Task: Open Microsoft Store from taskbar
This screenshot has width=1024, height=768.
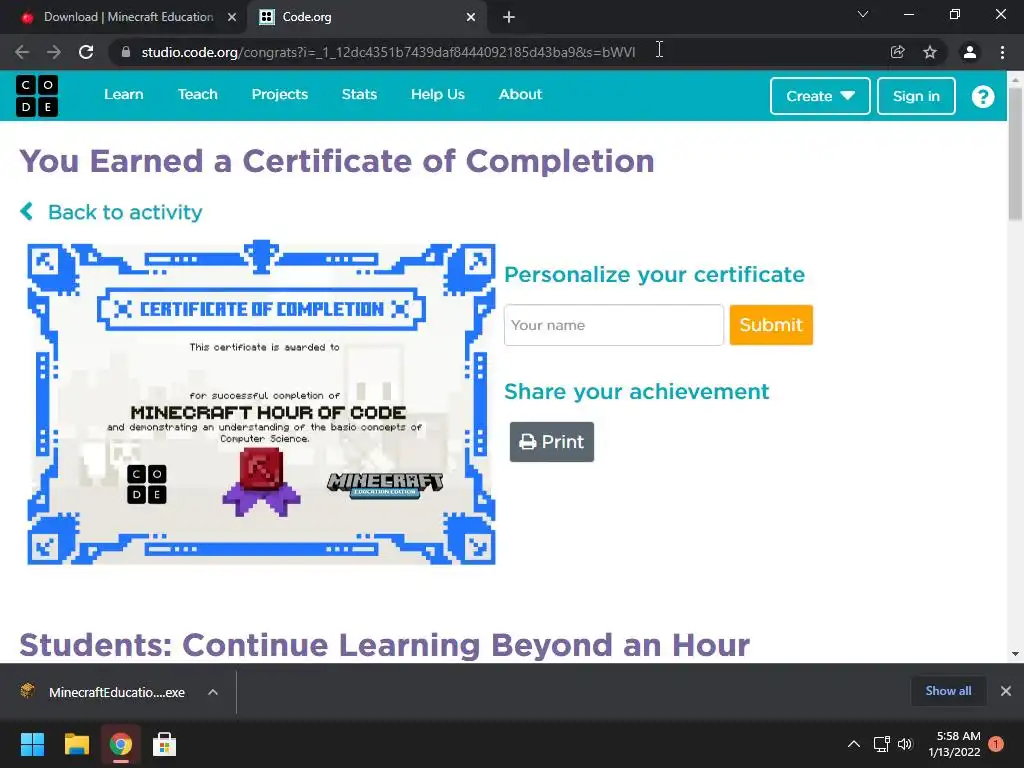Action: coord(165,744)
